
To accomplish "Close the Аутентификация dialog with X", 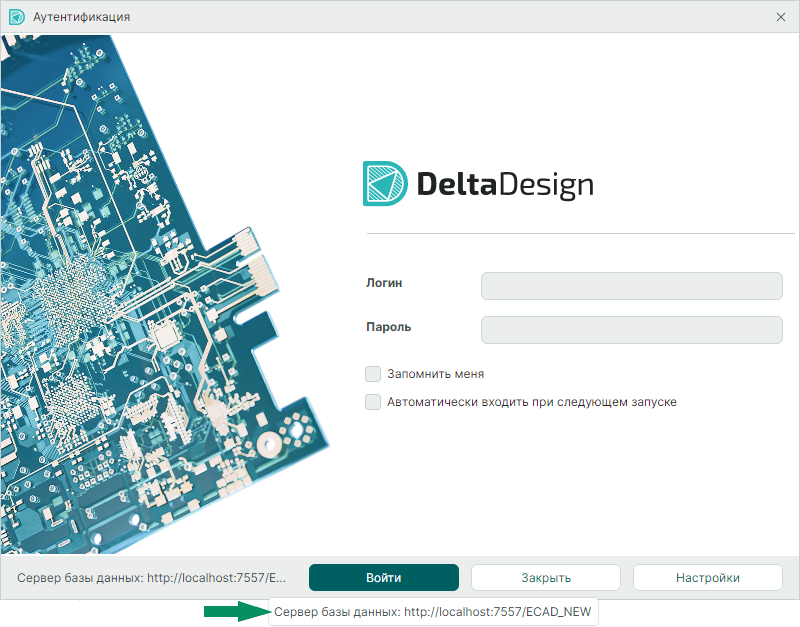I will click(x=781, y=17).
